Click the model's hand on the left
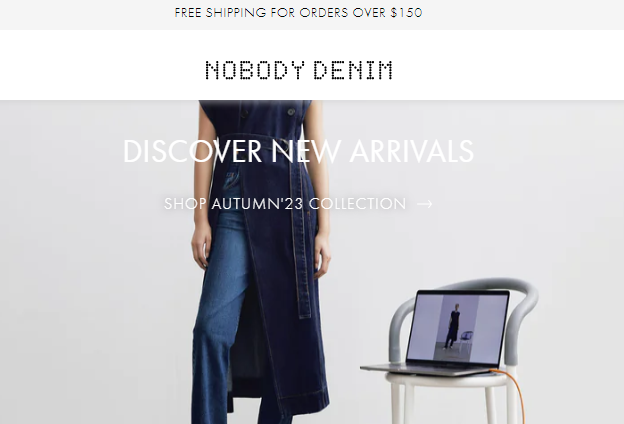 (201, 247)
